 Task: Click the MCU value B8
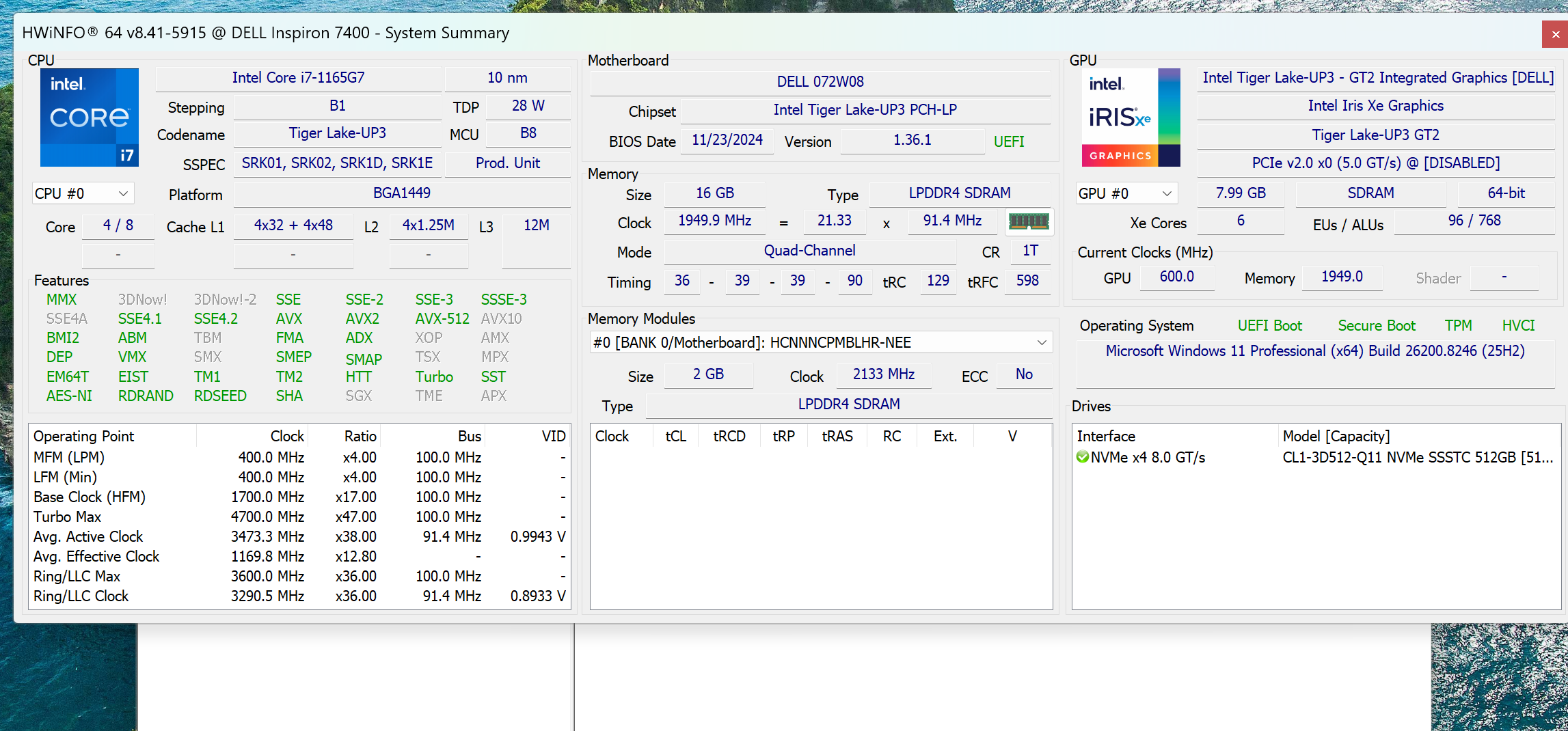pyautogui.click(x=528, y=133)
